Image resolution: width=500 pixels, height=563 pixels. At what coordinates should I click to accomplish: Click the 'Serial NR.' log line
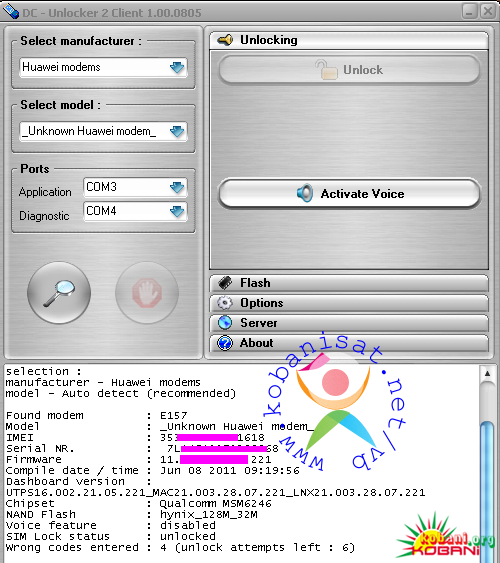click(142, 448)
